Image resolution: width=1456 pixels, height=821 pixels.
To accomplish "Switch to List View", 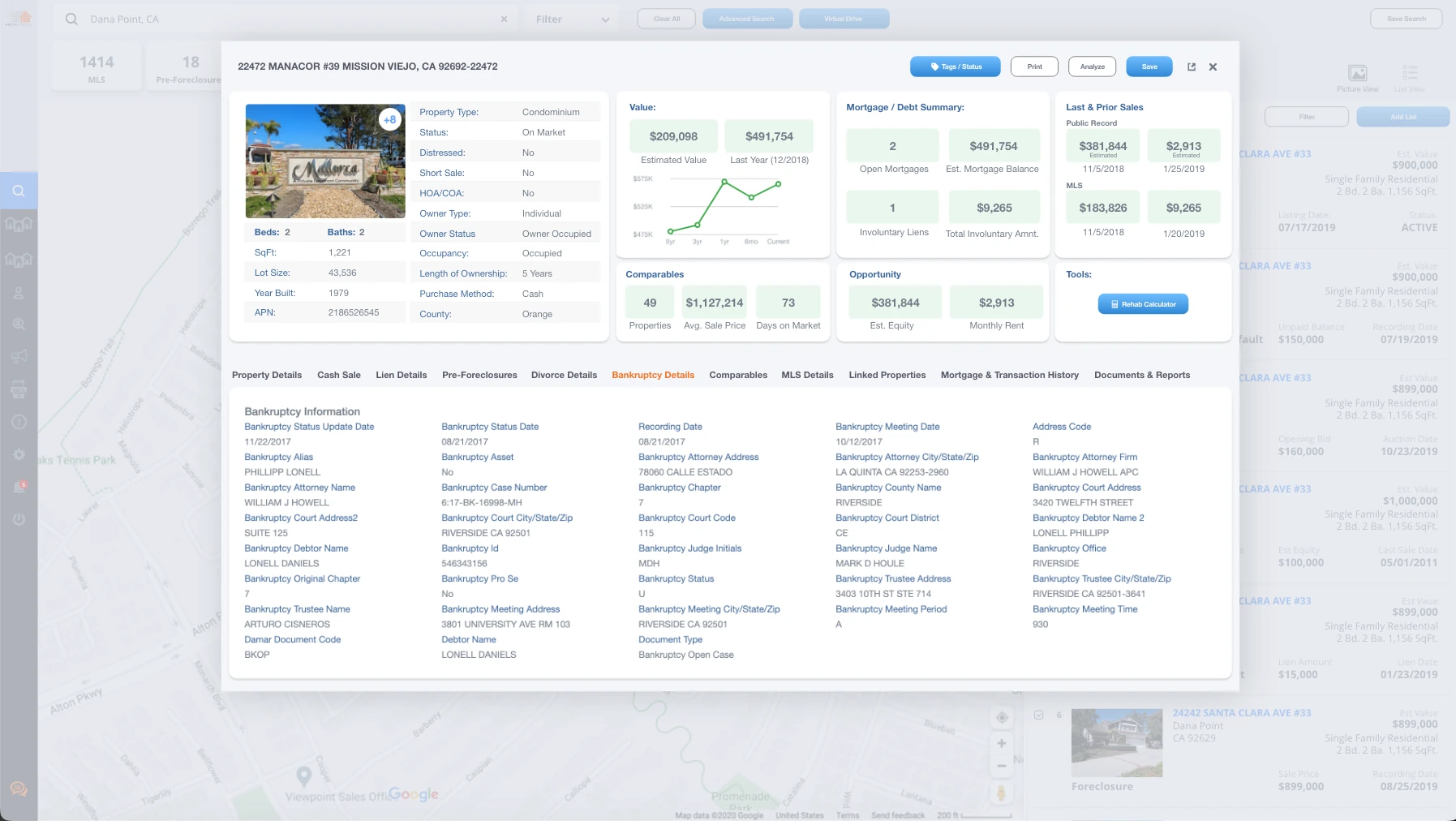I will (1410, 78).
